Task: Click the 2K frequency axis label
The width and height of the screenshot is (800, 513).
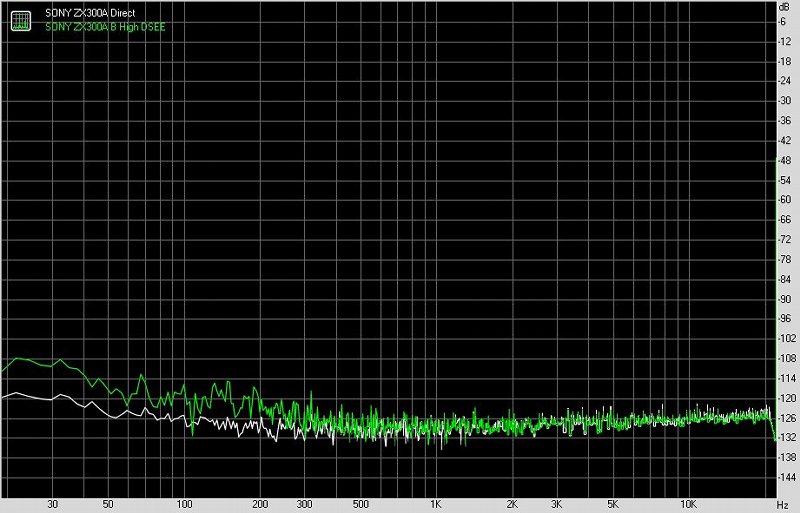Action: [x=512, y=505]
